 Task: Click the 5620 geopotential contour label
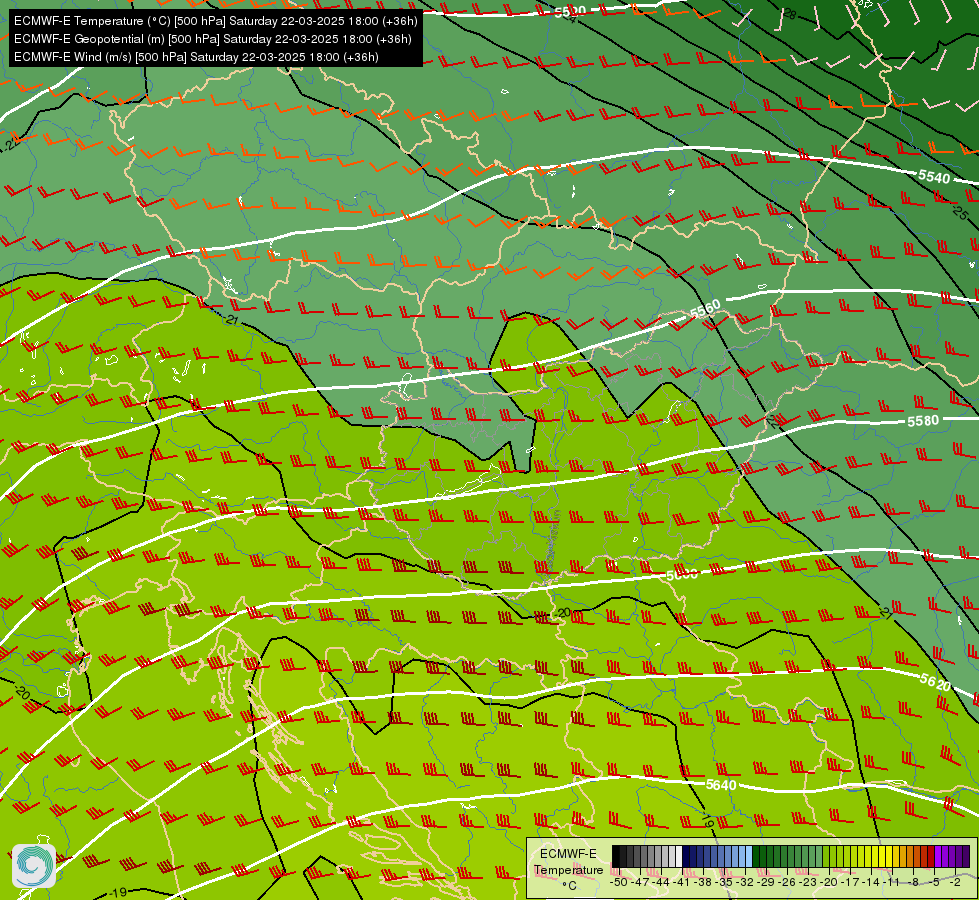pos(935,682)
